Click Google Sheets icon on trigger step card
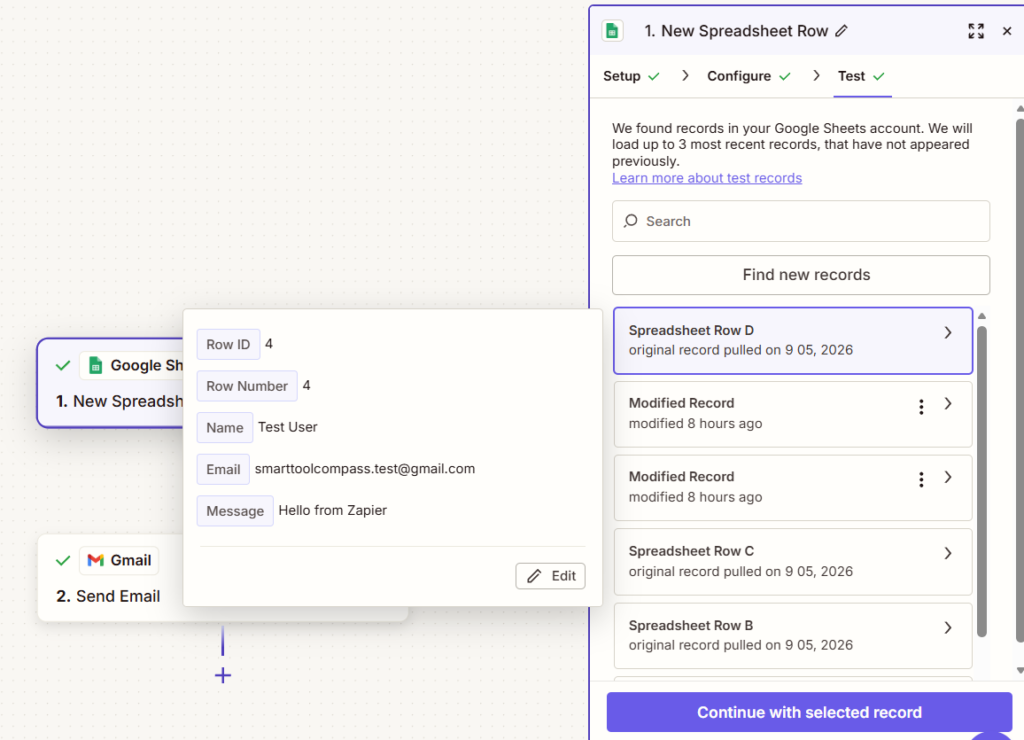Viewport: 1024px width, 740px height. click(95, 365)
